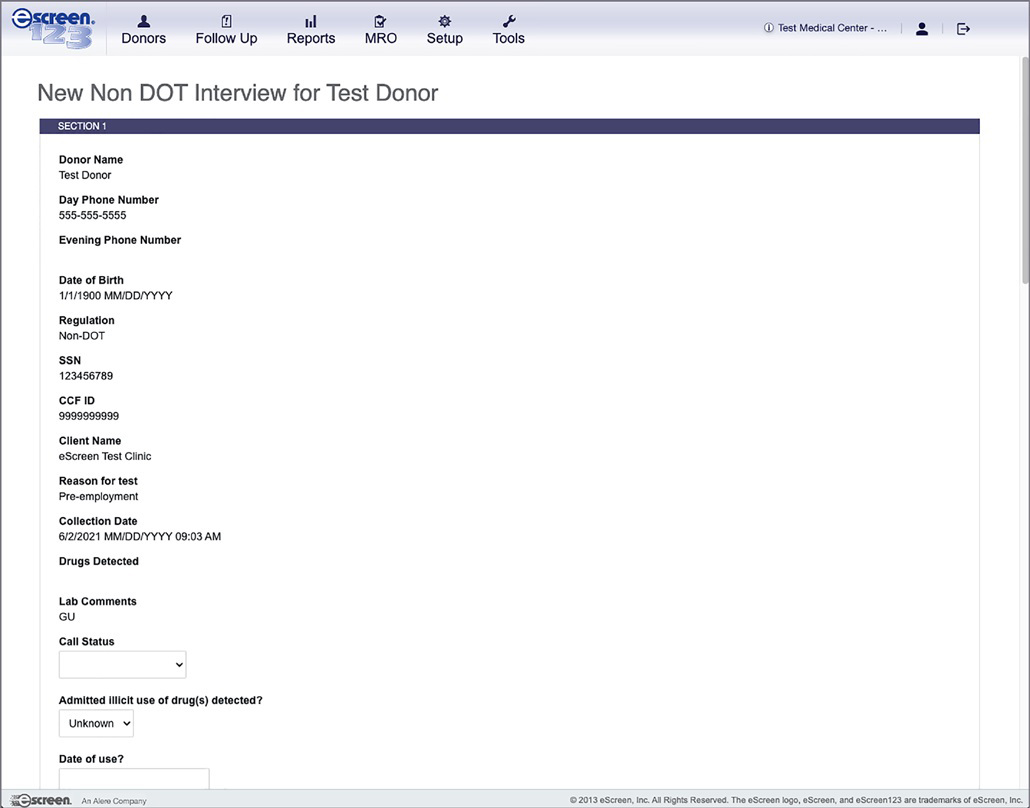Click the Follow Up clipboard icon
Viewport: 1030px width, 808px height.
click(226, 21)
